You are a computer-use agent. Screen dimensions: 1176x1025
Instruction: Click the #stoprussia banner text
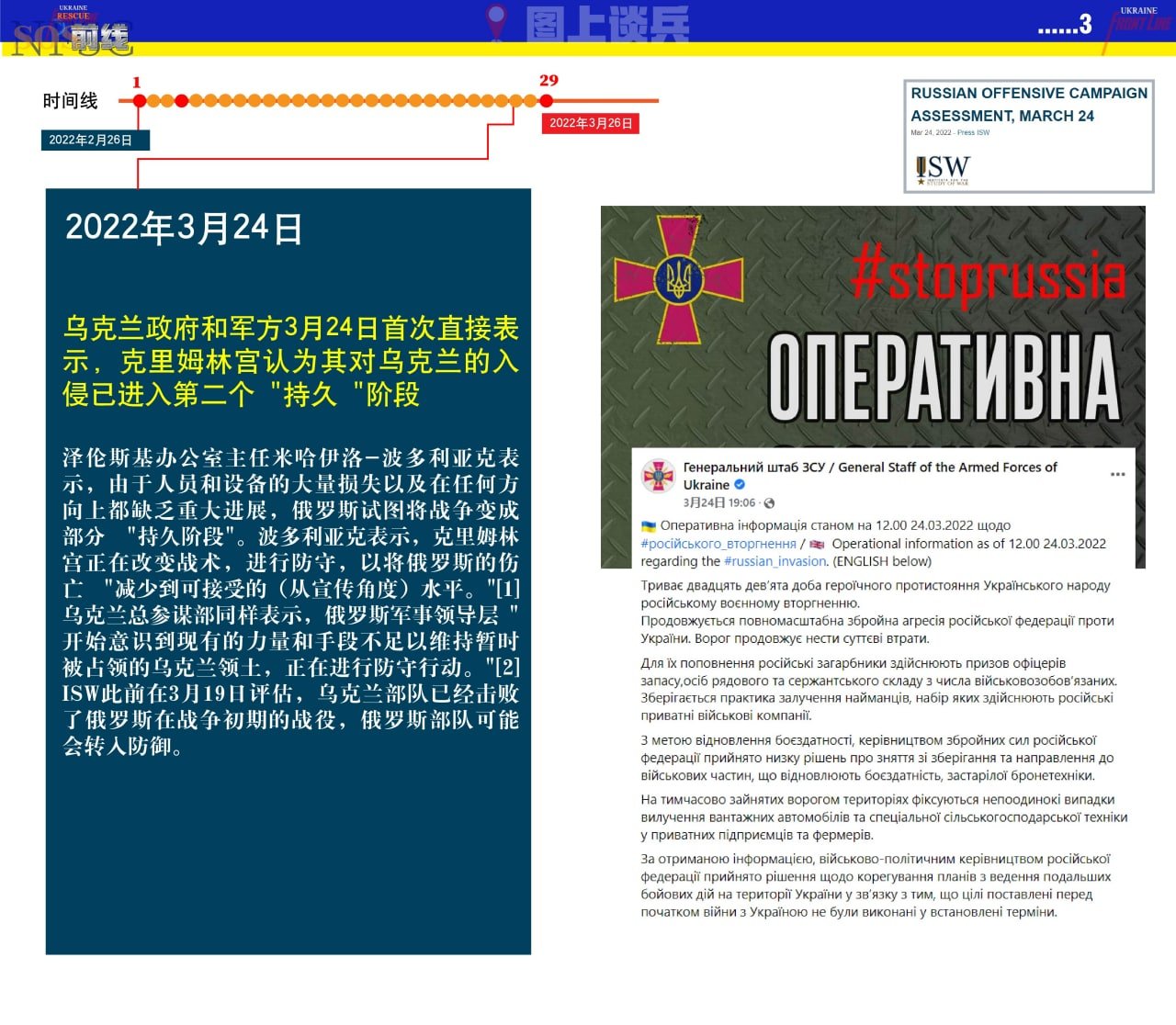pos(989,276)
